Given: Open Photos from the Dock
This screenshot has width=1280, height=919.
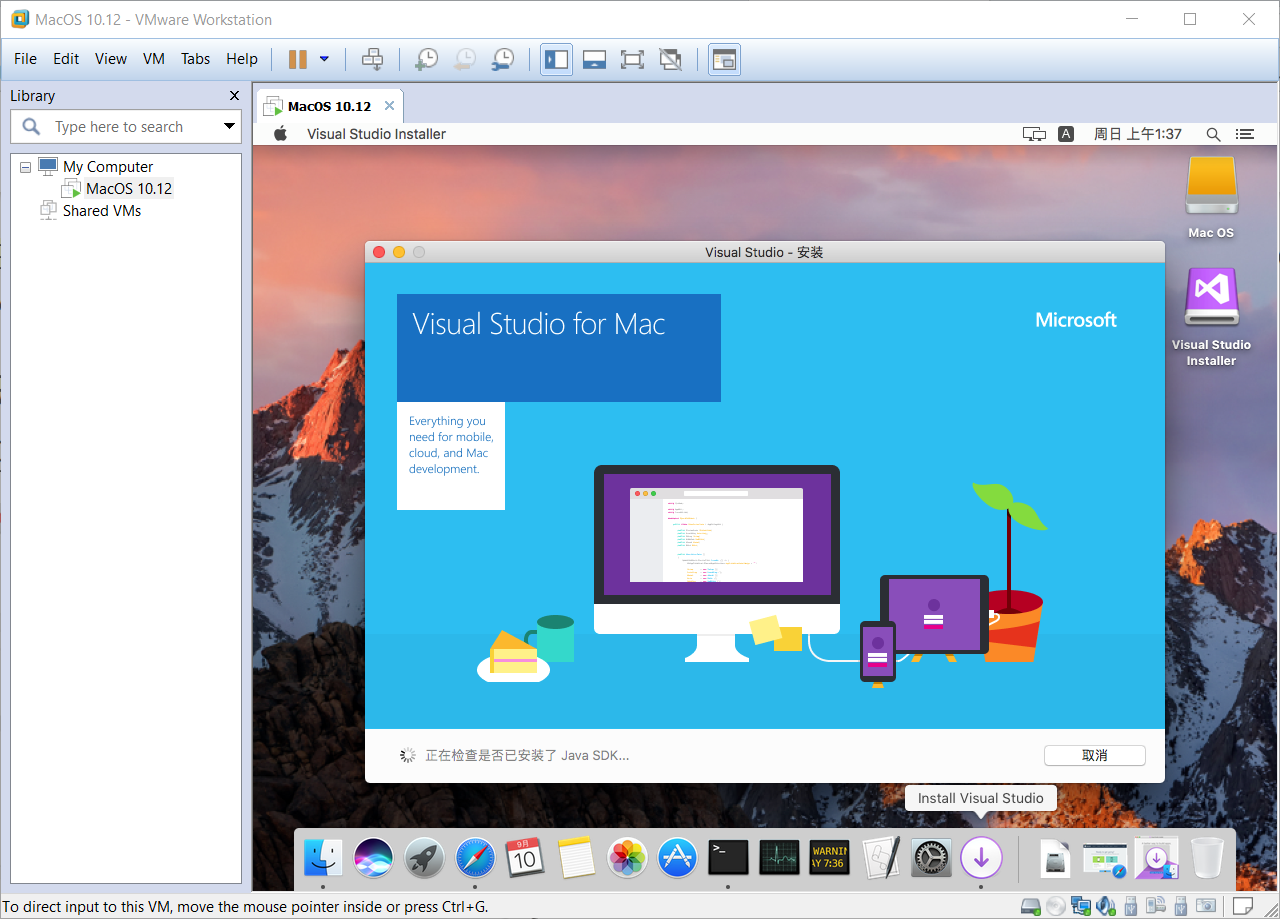Looking at the screenshot, I should [627, 857].
